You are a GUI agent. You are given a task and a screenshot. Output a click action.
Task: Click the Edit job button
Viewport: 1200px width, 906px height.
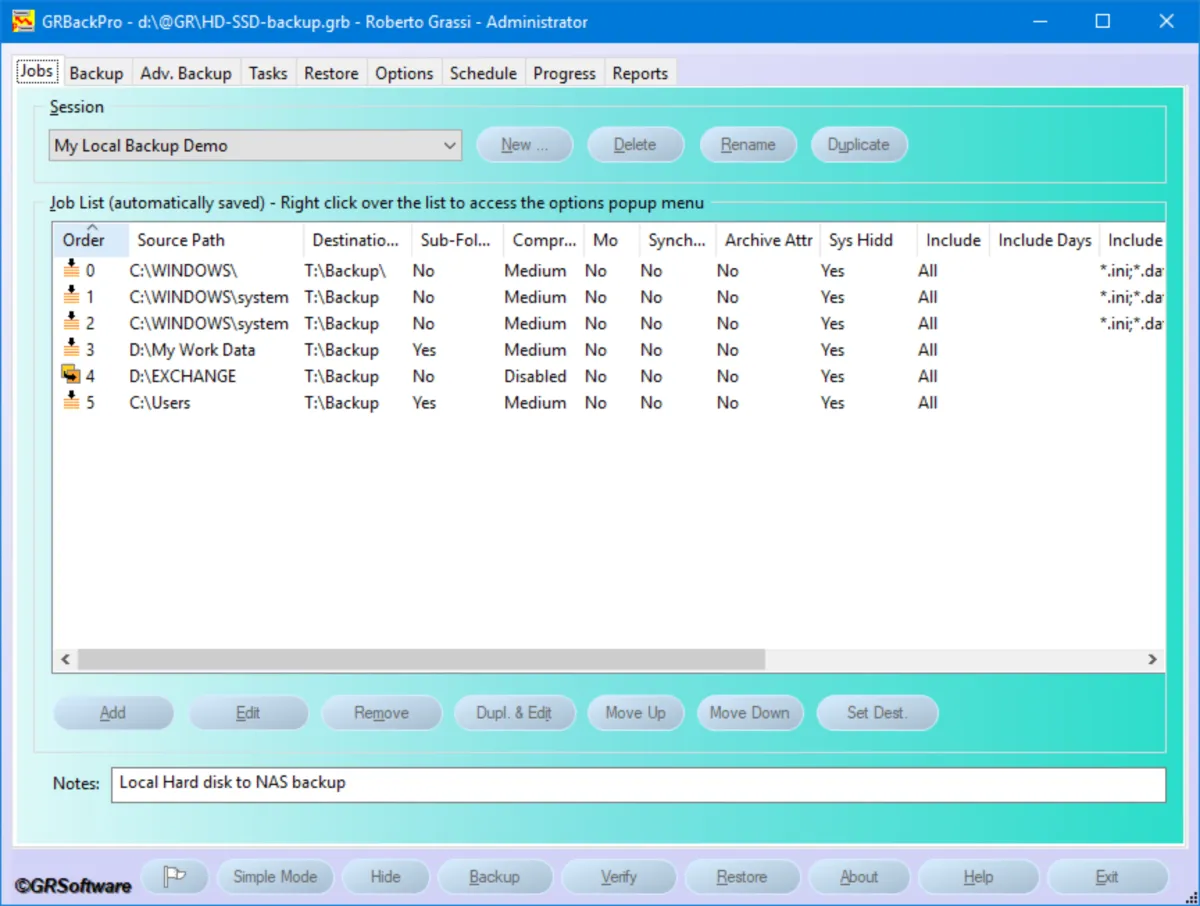click(x=248, y=713)
